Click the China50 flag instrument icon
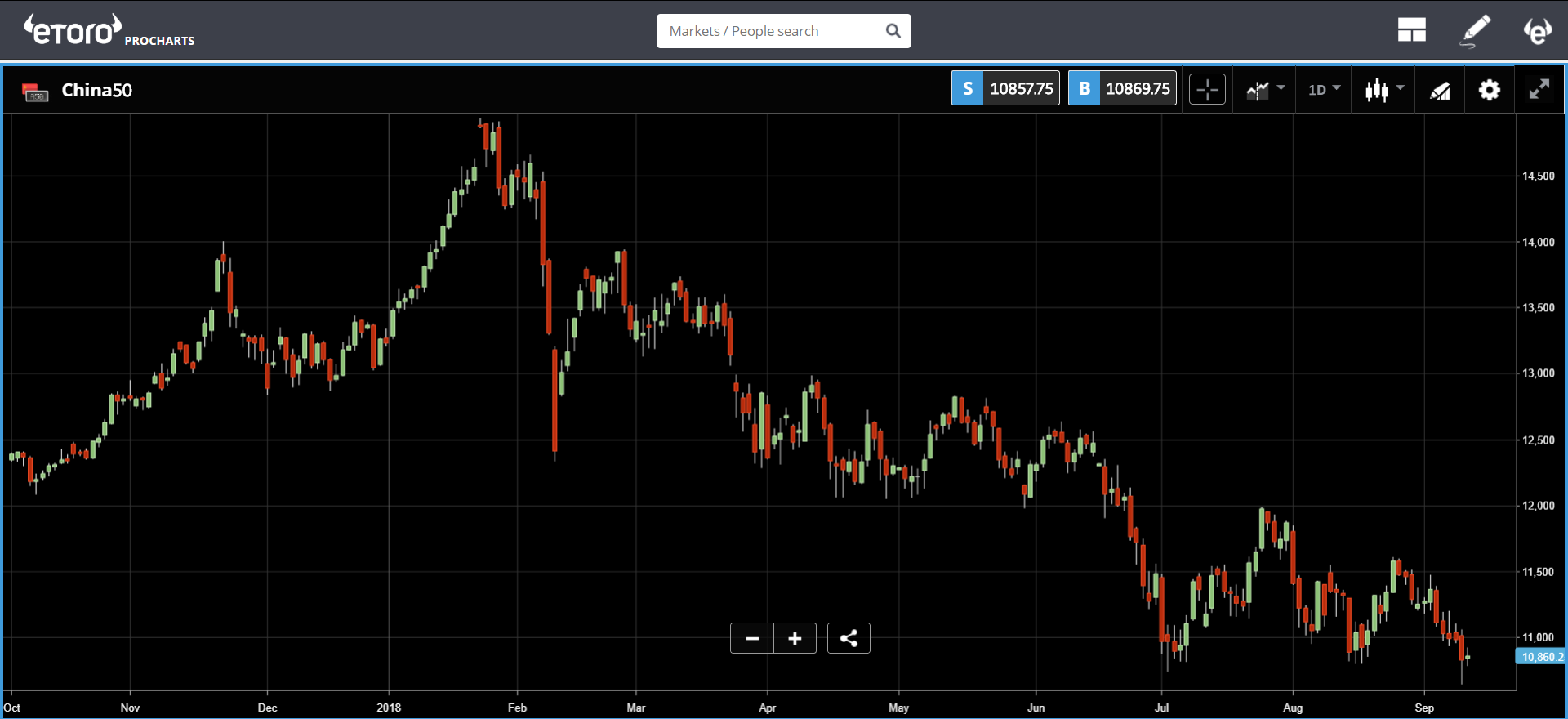1568x719 pixels. [35, 92]
